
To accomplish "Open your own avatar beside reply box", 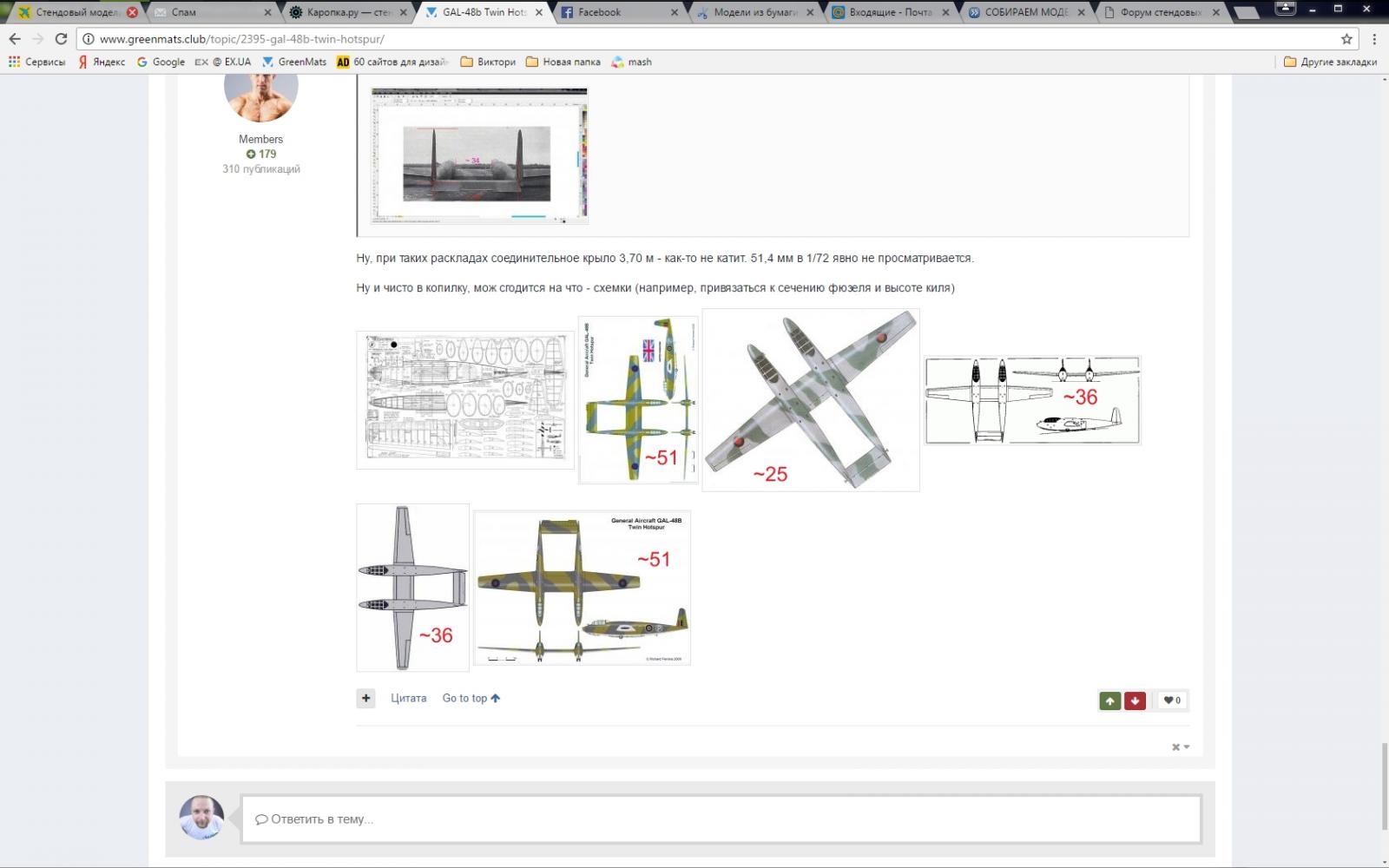I will pos(201,818).
